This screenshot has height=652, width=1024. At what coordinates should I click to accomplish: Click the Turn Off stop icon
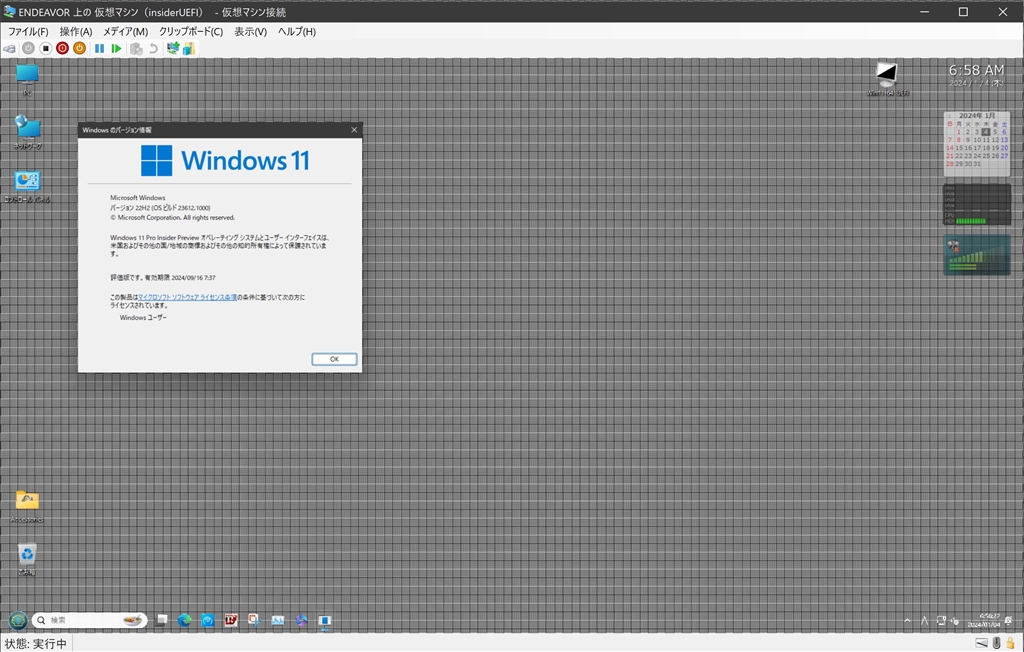click(x=45, y=48)
